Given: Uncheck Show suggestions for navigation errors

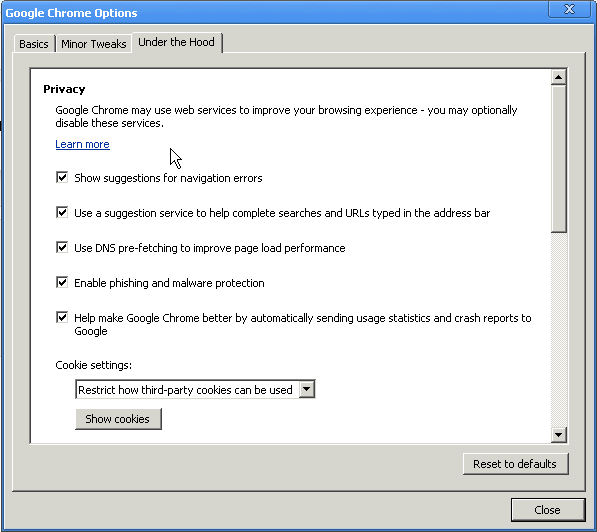Looking at the screenshot, I should [x=62, y=177].
